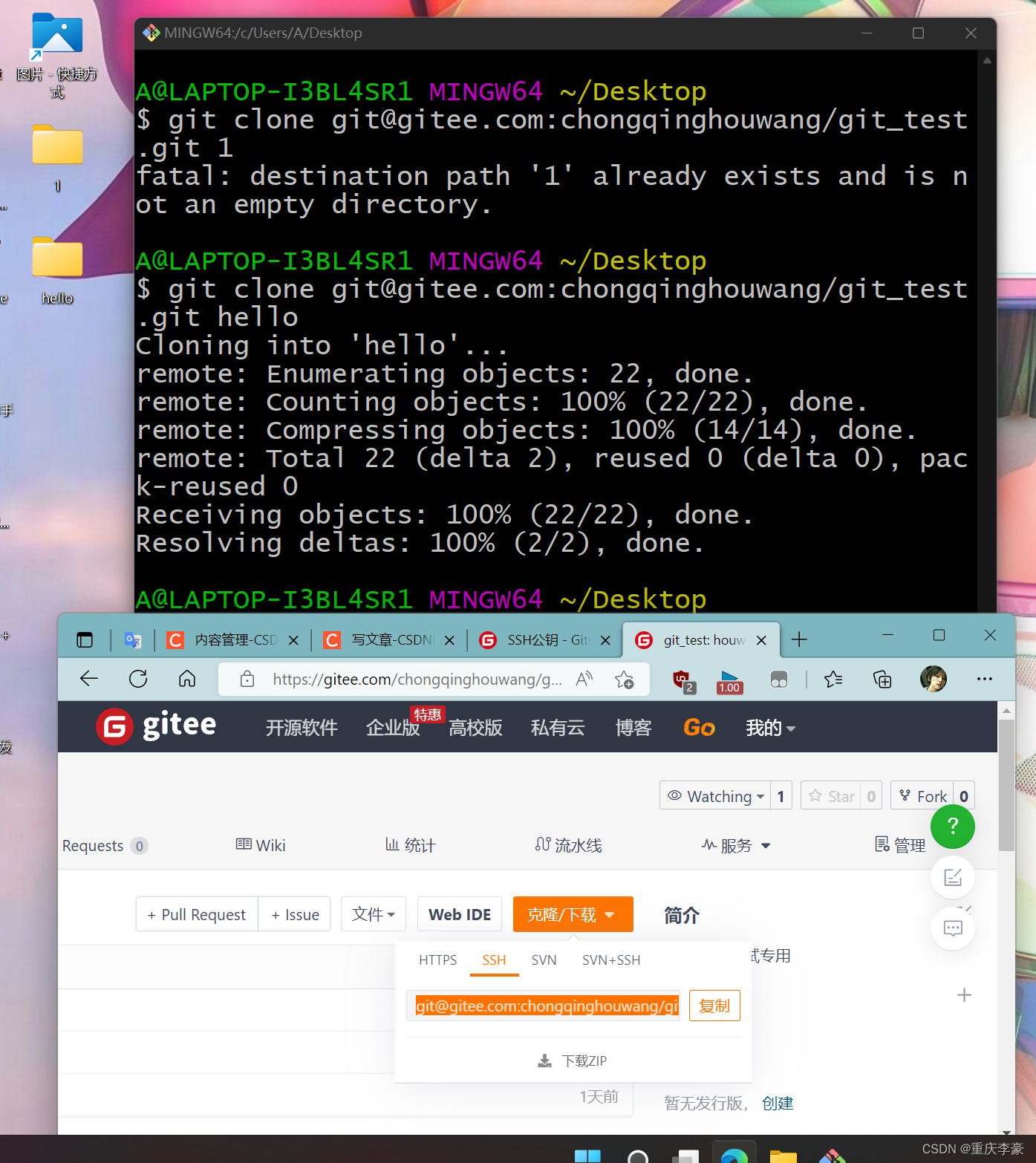Click the SSH clone URL field
1036x1163 pixels.
pyautogui.click(x=543, y=1006)
